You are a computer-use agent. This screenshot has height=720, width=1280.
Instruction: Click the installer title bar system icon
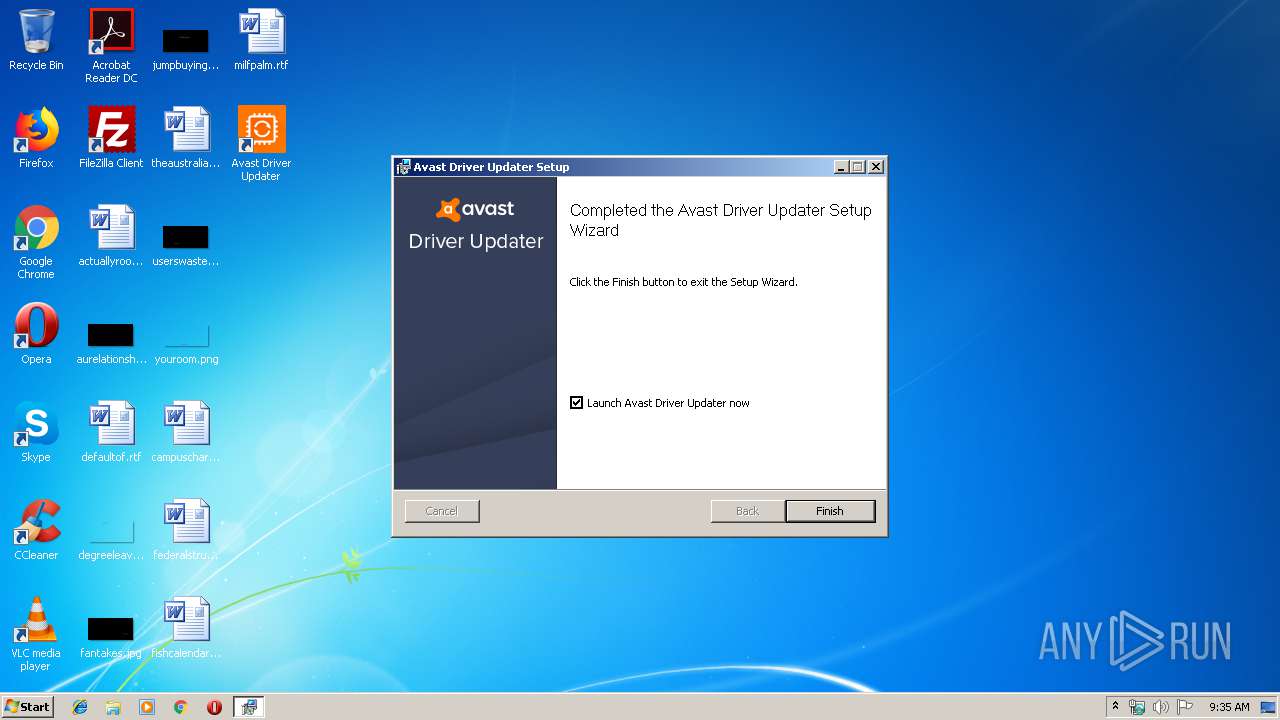click(403, 167)
